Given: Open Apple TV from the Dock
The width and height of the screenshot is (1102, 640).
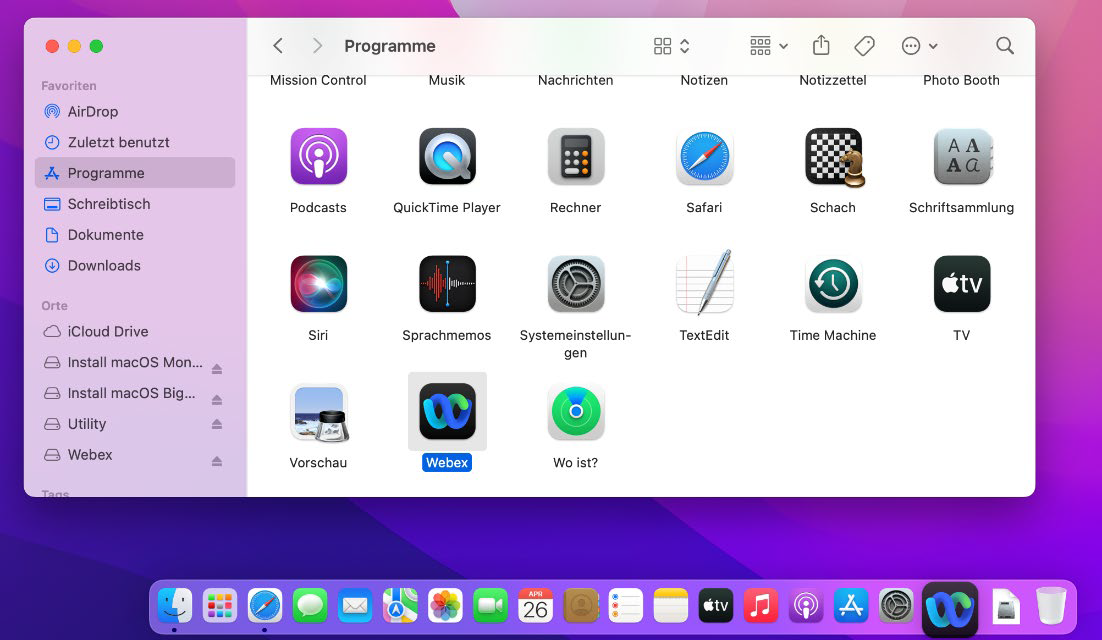Looking at the screenshot, I should (x=715, y=606).
